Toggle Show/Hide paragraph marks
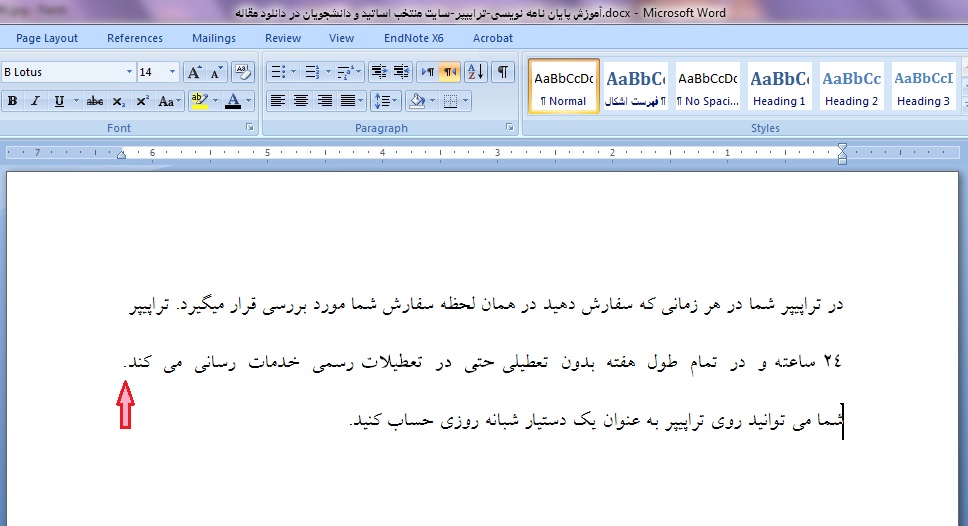The height and width of the screenshot is (526, 968). click(x=503, y=72)
